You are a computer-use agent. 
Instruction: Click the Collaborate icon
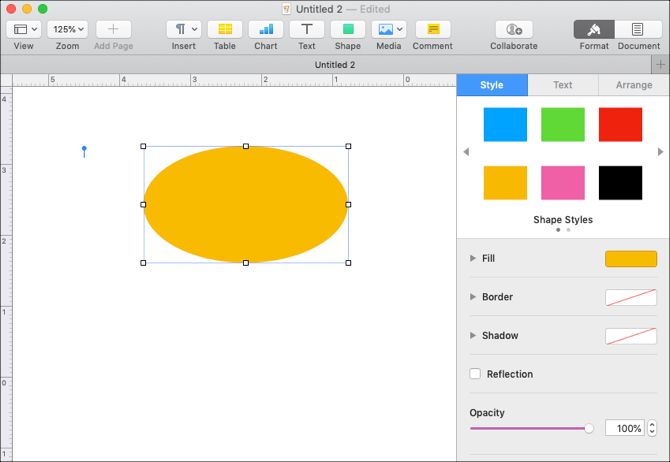coord(514,29)
